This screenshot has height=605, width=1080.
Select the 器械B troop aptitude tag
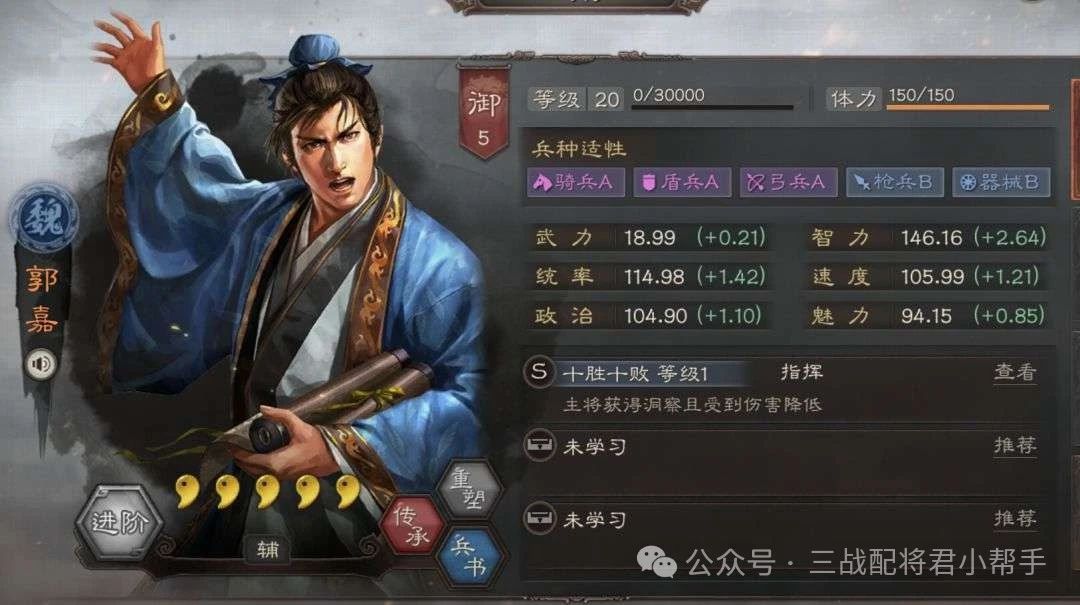coord(1001,182)
